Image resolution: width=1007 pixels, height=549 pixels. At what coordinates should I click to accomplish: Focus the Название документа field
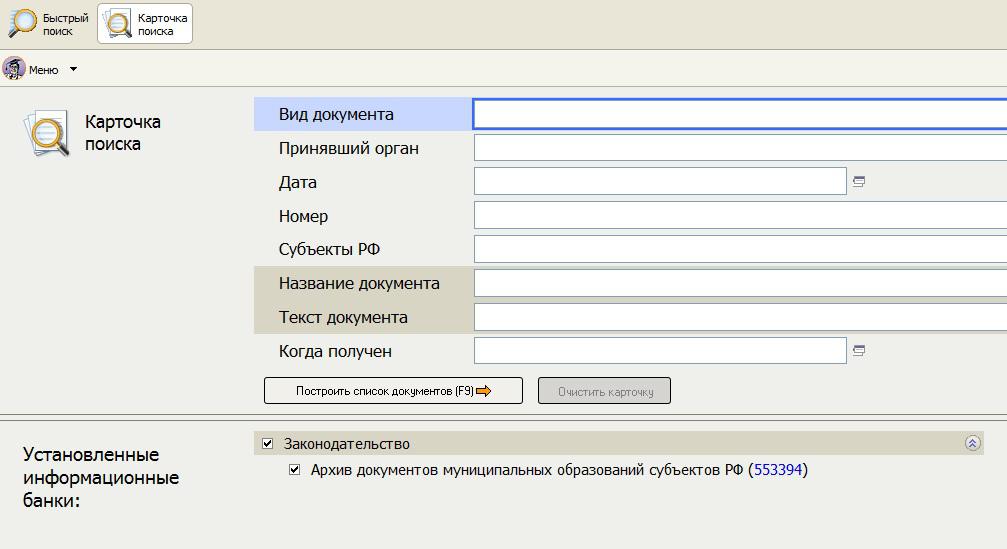point(739,283)
